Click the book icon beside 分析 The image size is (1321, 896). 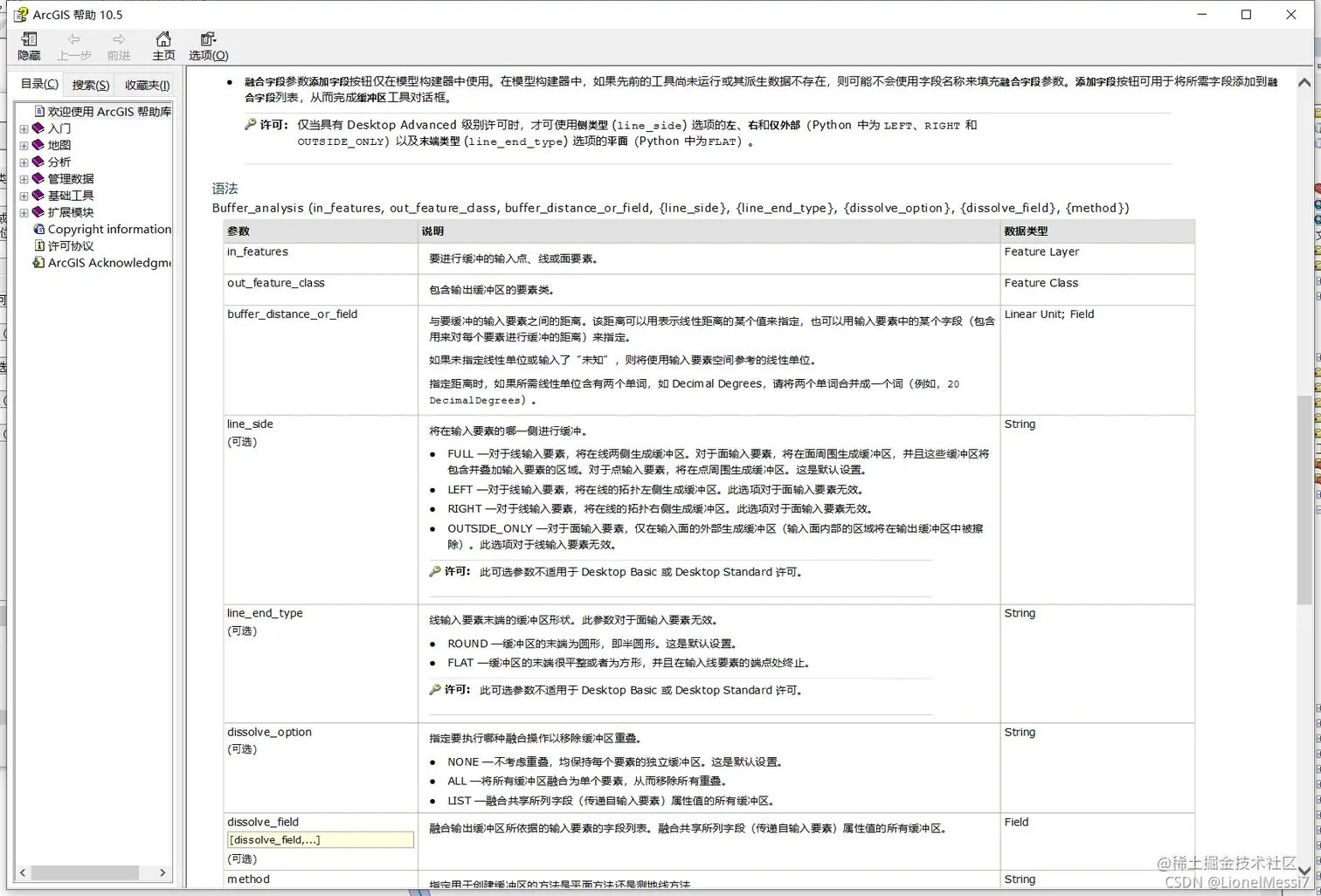coord(38,161)
